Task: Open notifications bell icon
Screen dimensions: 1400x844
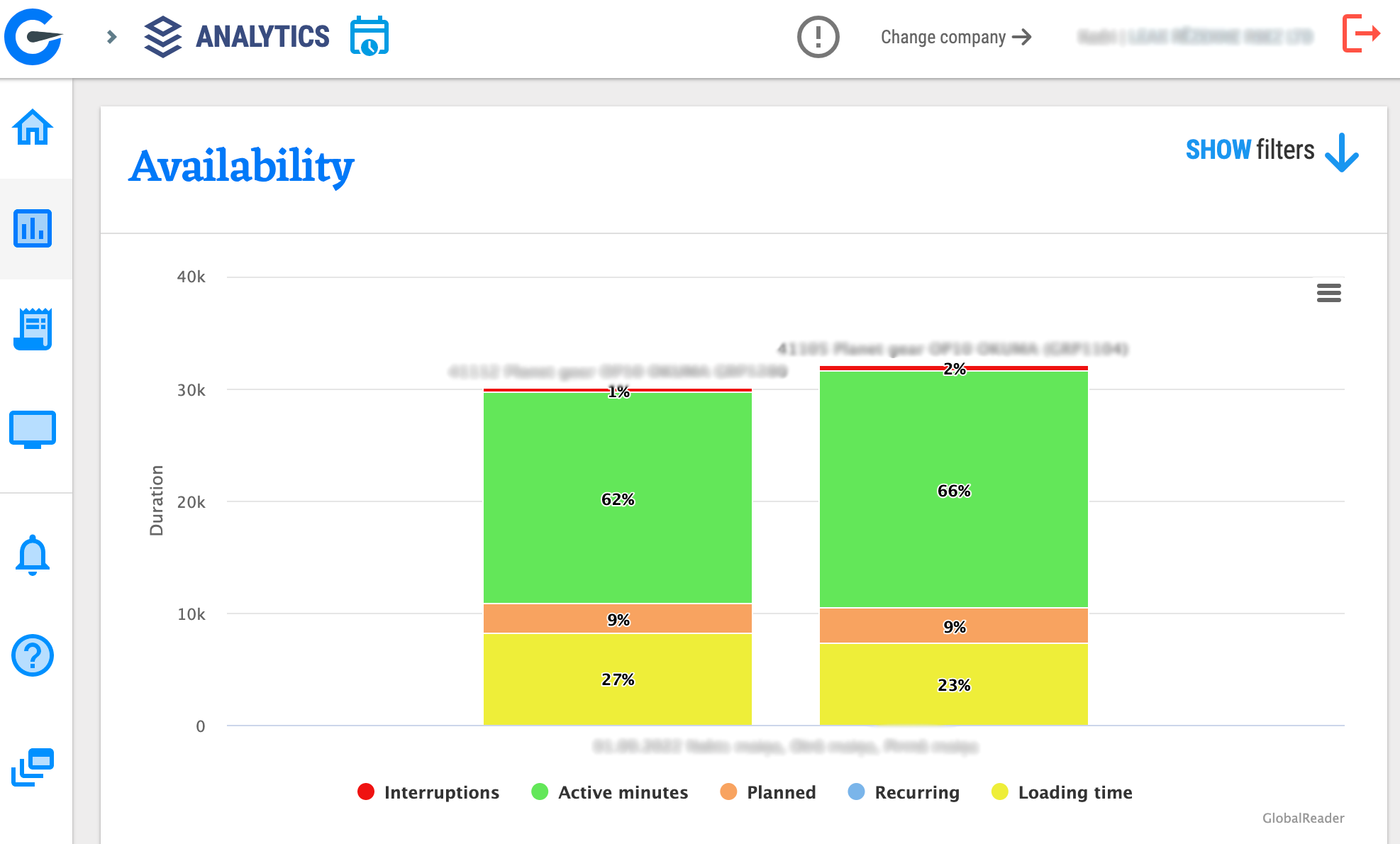Action: [x=33, y=554]
